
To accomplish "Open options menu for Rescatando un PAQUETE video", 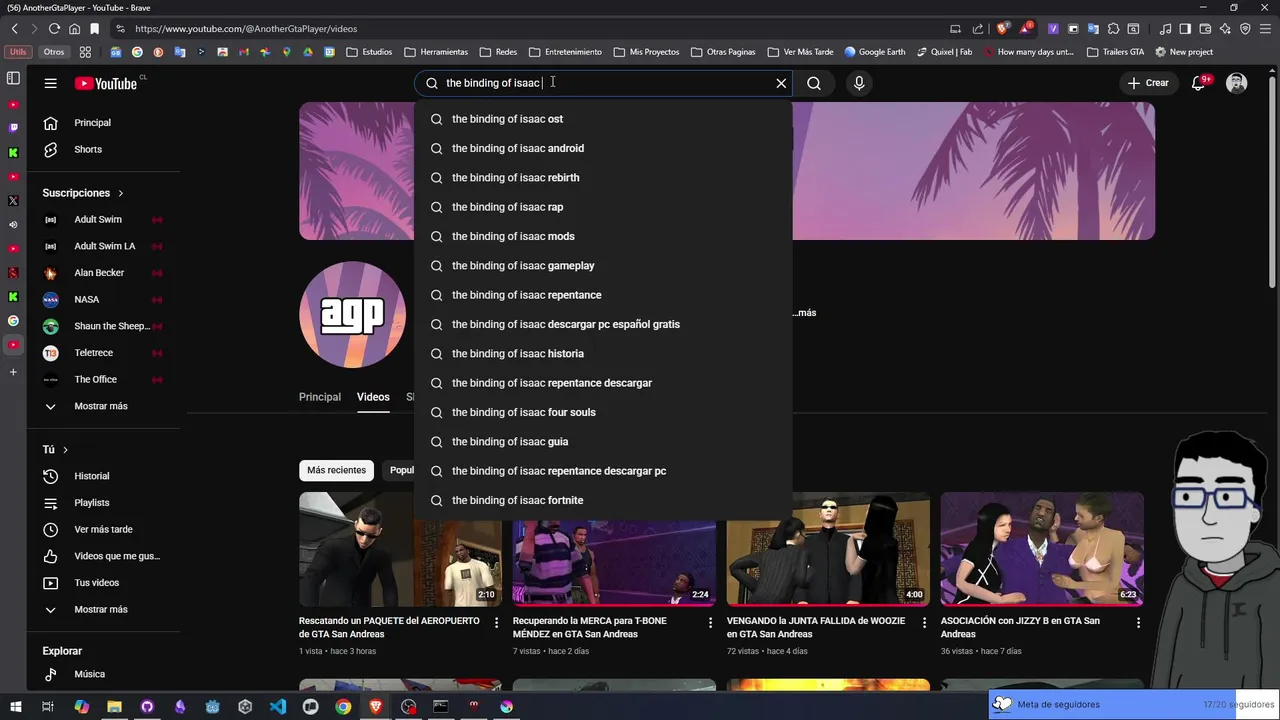I will click(x=496, y=622).
